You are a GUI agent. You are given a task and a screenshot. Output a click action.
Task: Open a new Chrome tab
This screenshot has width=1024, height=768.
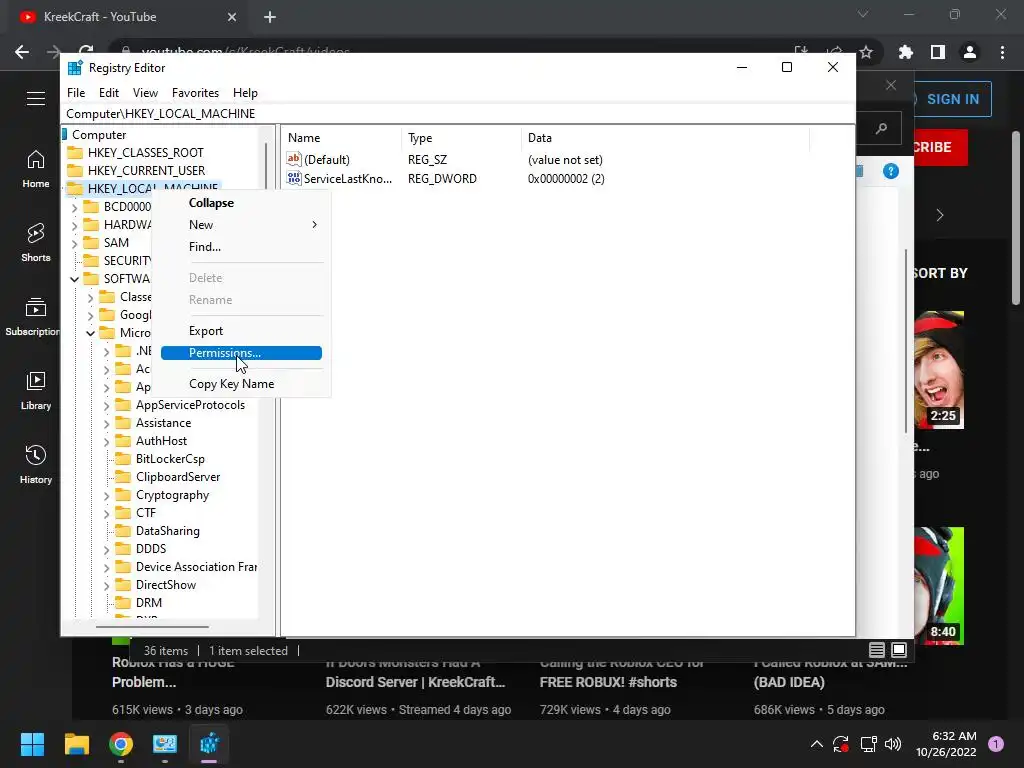[270, 17]
